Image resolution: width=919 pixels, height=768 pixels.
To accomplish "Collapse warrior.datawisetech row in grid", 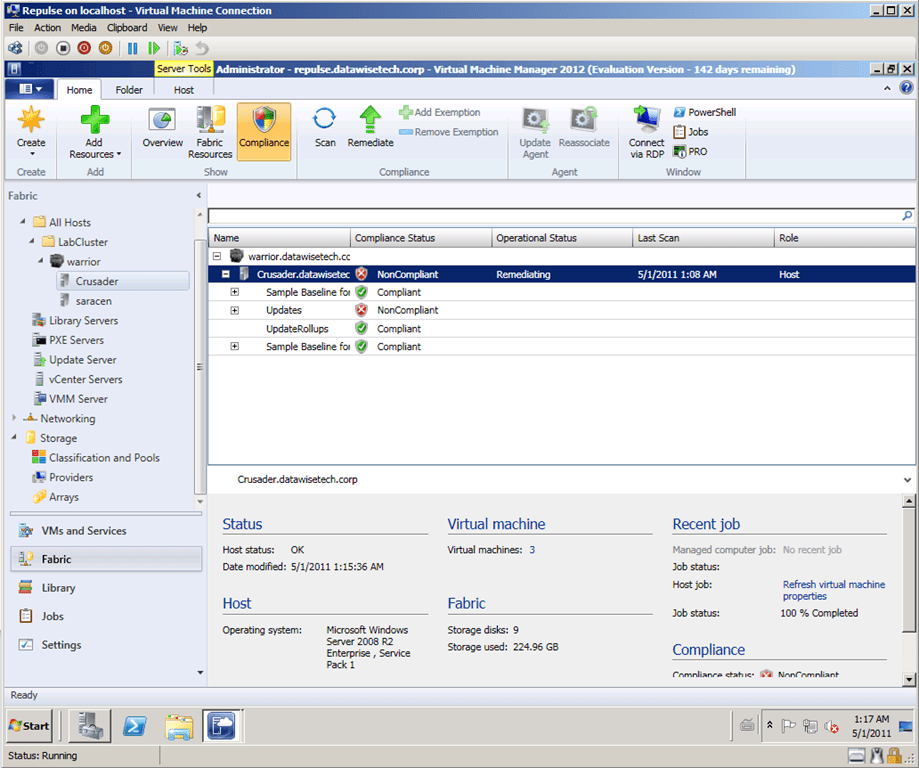I will point(217,256).
